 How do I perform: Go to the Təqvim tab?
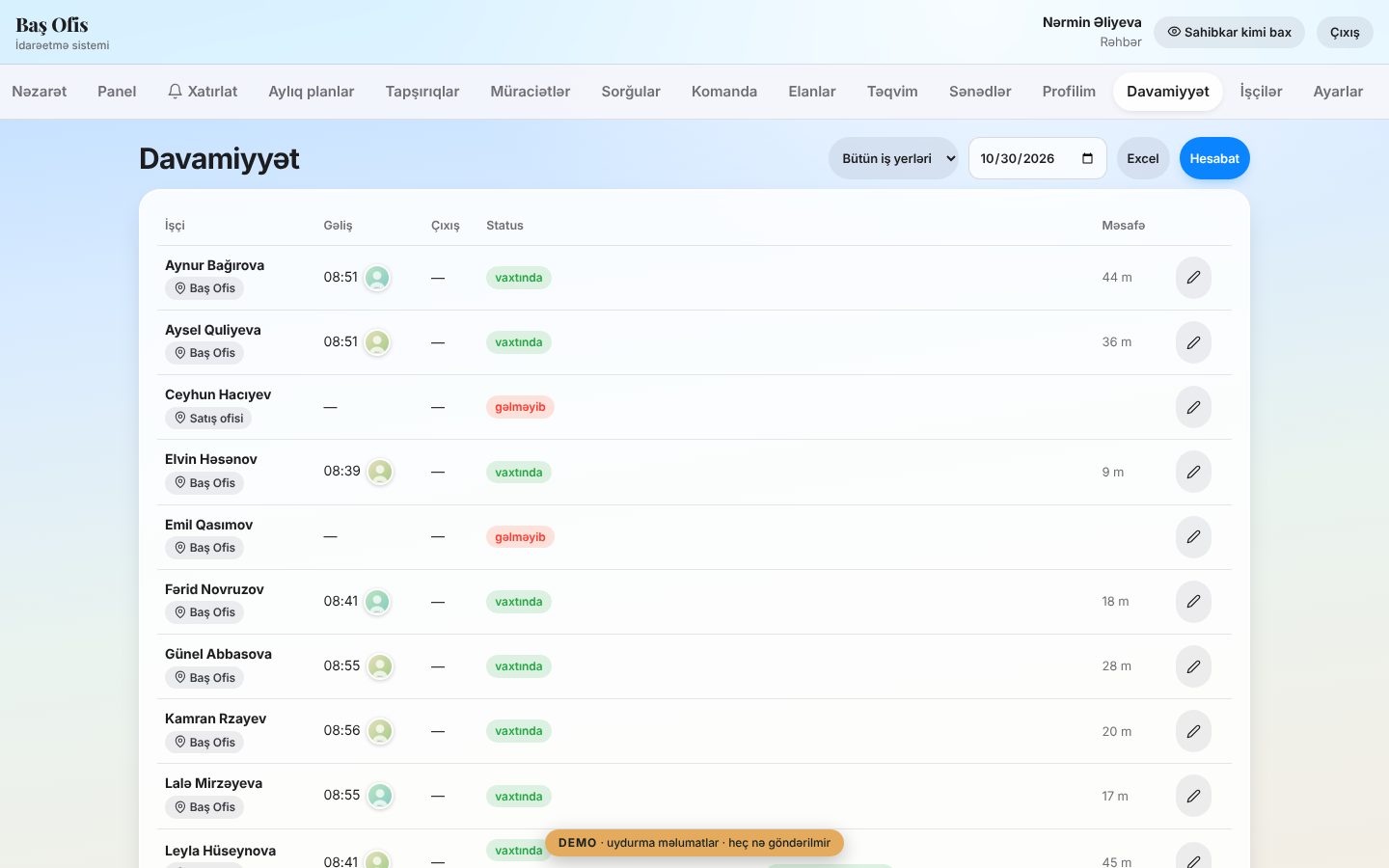pyautogui.click(x=892, y=92)
